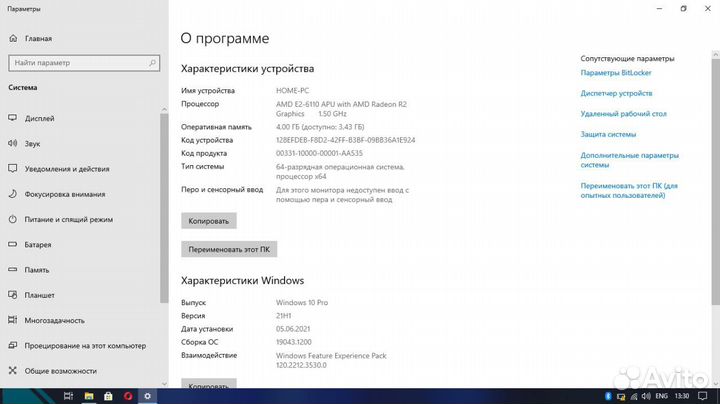720x404 pixels.
Task: Open Удаленный рабочий стол link
Action: [623, 114]
